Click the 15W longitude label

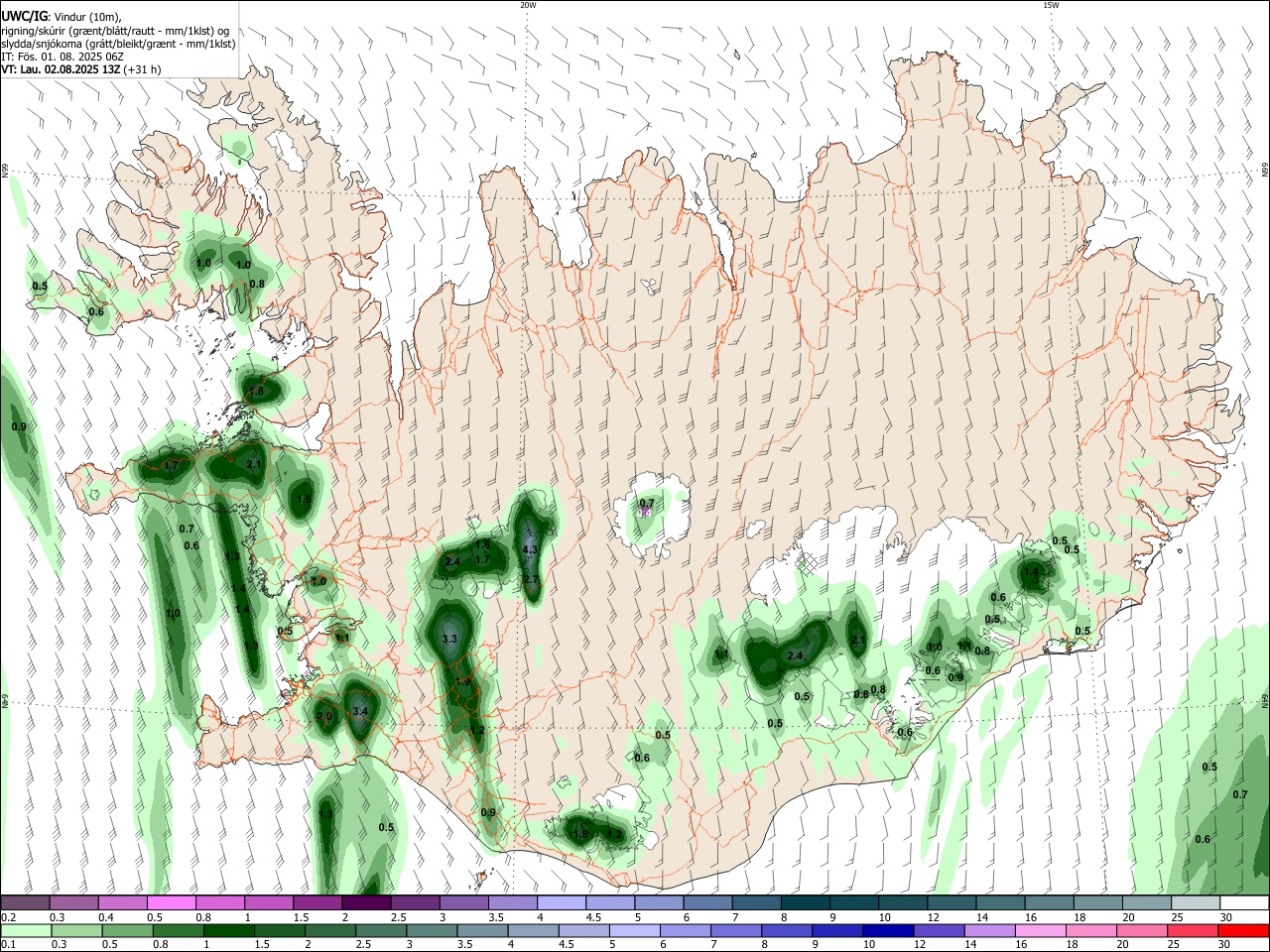1051,5
